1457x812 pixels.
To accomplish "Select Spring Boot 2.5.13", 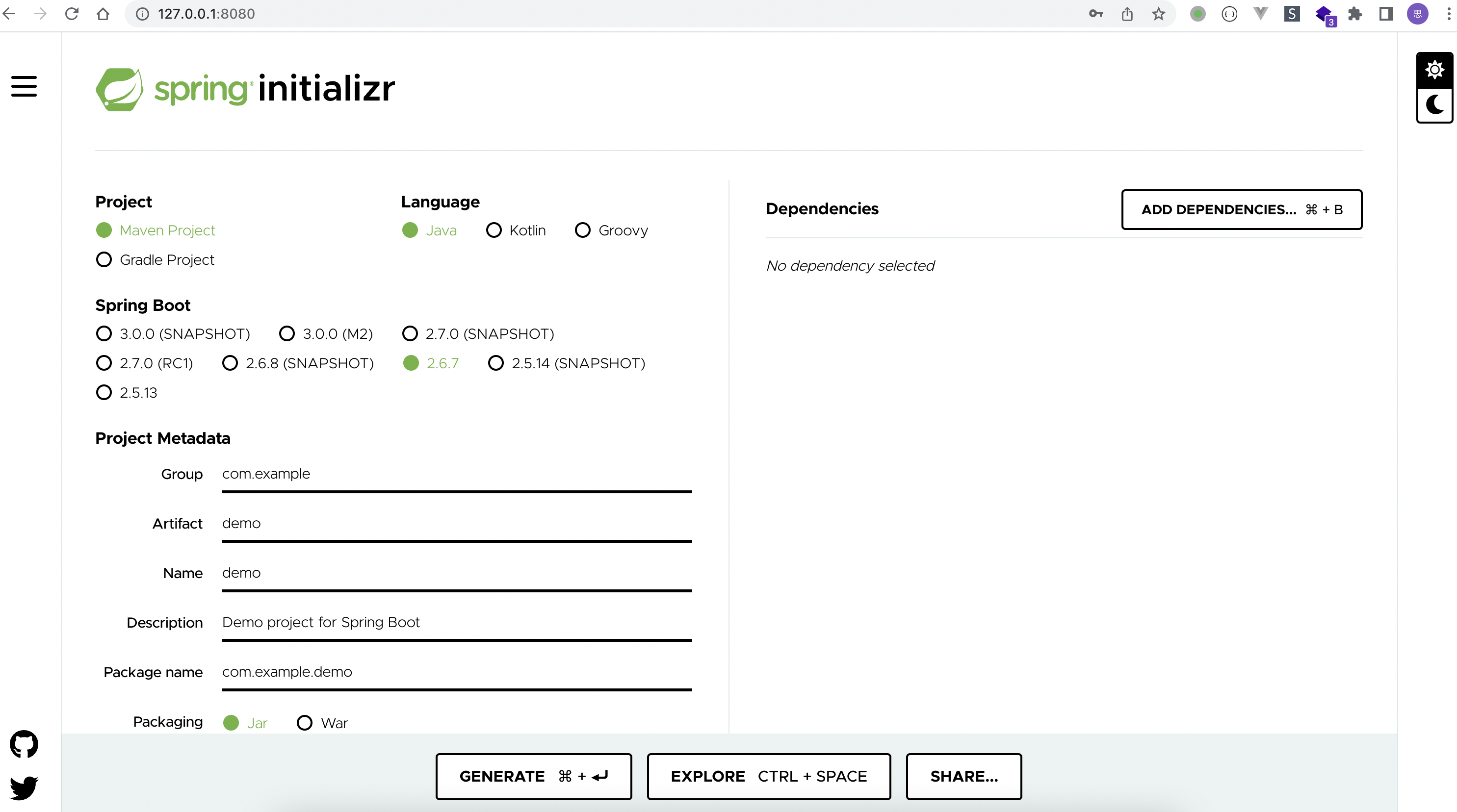I will tap(127, 392).
